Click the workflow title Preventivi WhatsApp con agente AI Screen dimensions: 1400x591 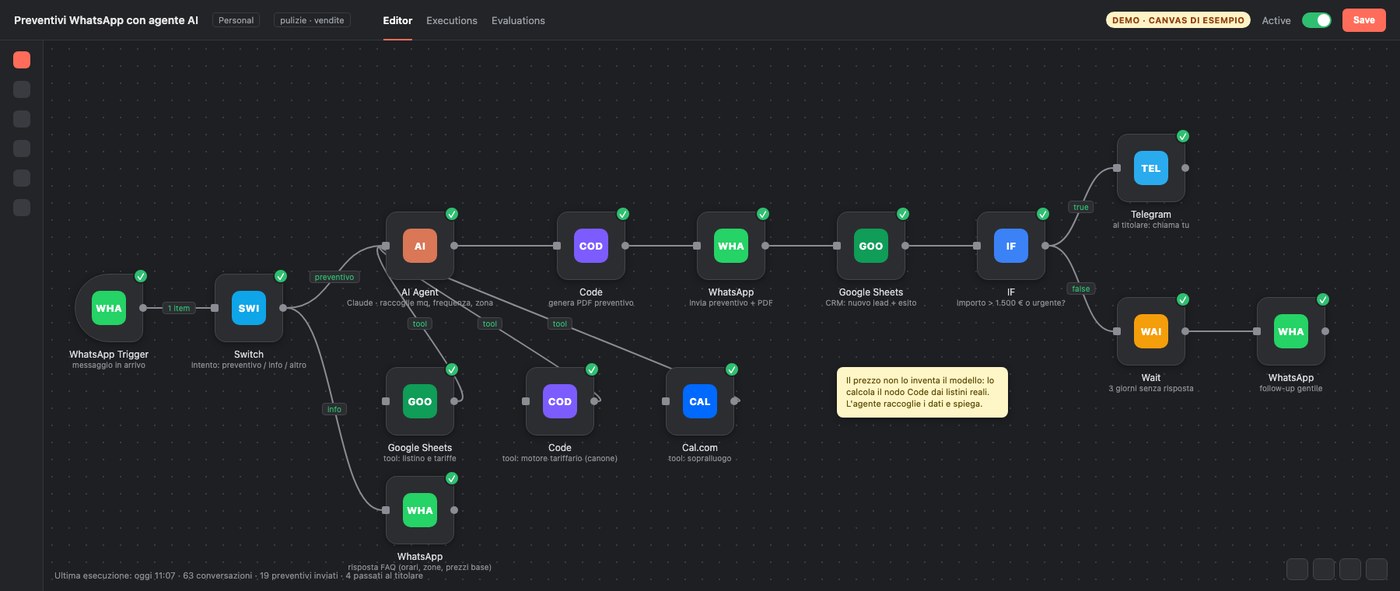coord(106,20)
